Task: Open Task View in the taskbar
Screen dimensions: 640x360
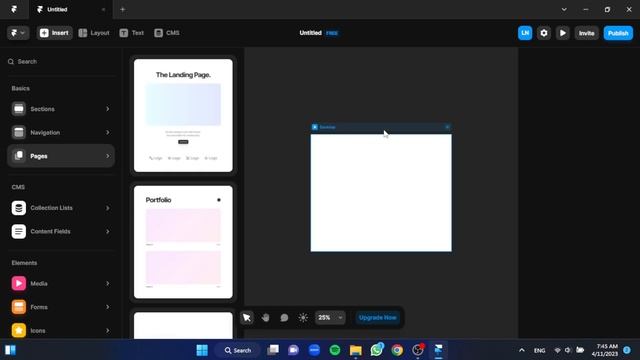Action: [273, 350]
